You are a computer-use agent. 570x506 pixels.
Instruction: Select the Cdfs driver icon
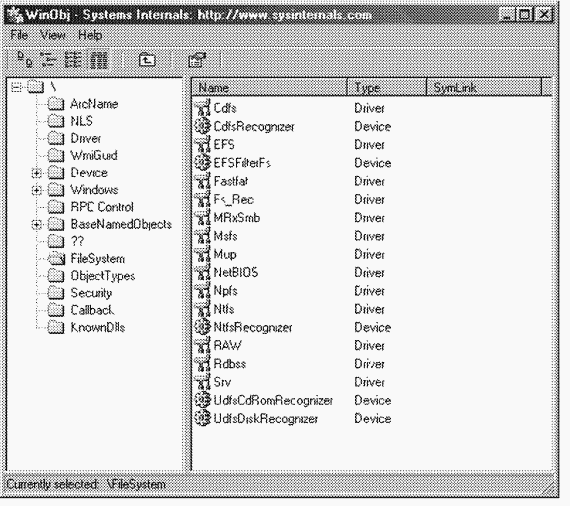(203, 108)
